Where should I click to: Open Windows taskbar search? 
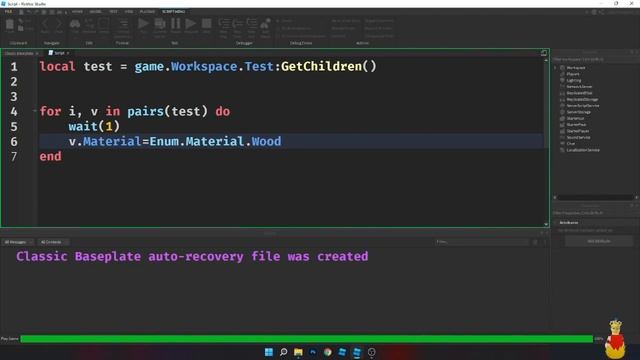pos(283,352)
